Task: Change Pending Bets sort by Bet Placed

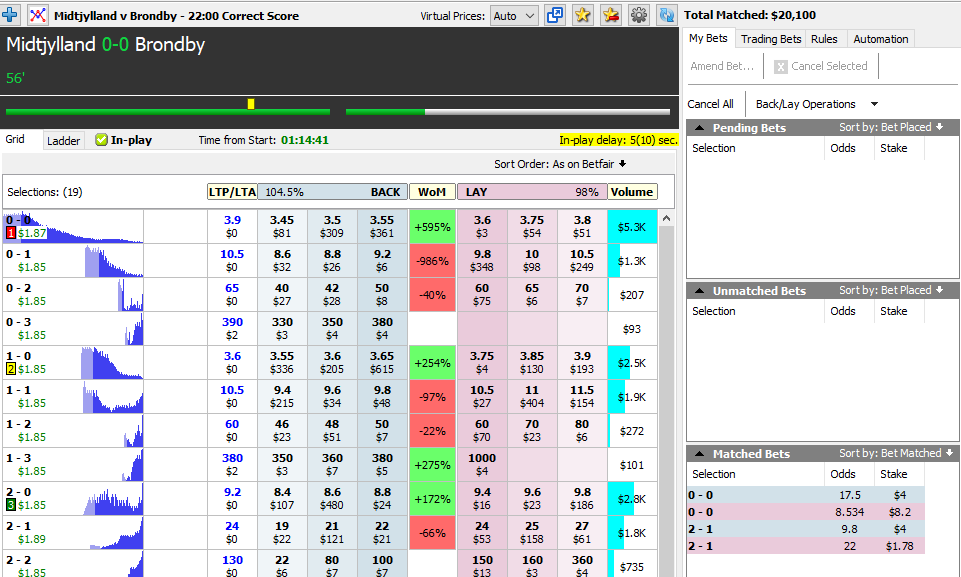Action: (x=891, y=127)
